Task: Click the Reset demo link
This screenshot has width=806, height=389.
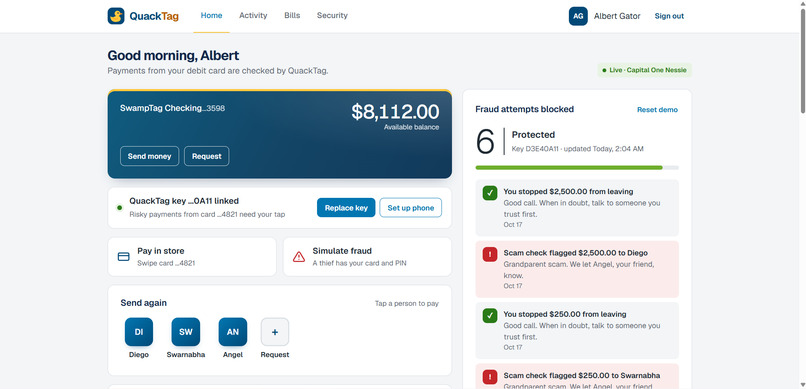Action: 657,109
